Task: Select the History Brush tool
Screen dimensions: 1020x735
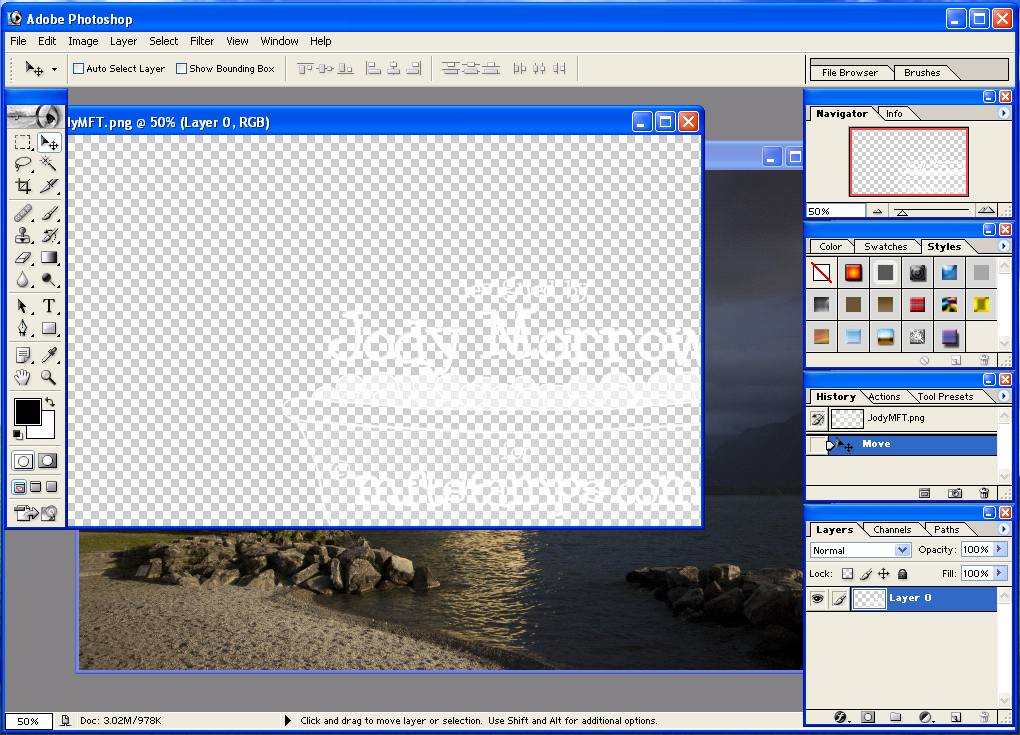Action: (x=49, y=235)
